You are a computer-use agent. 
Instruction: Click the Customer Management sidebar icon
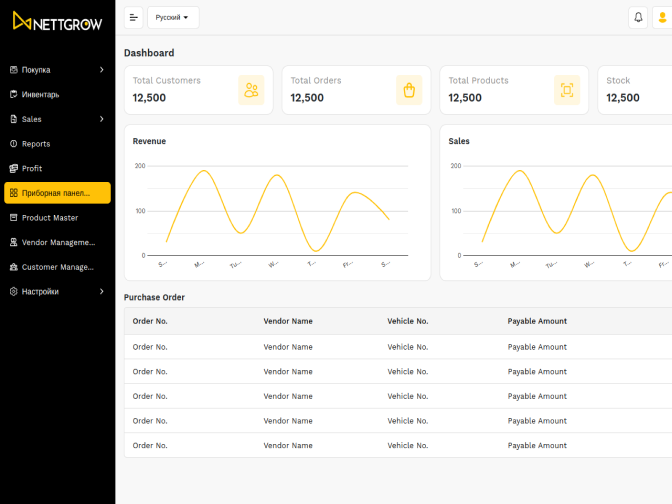coord(13,267)
